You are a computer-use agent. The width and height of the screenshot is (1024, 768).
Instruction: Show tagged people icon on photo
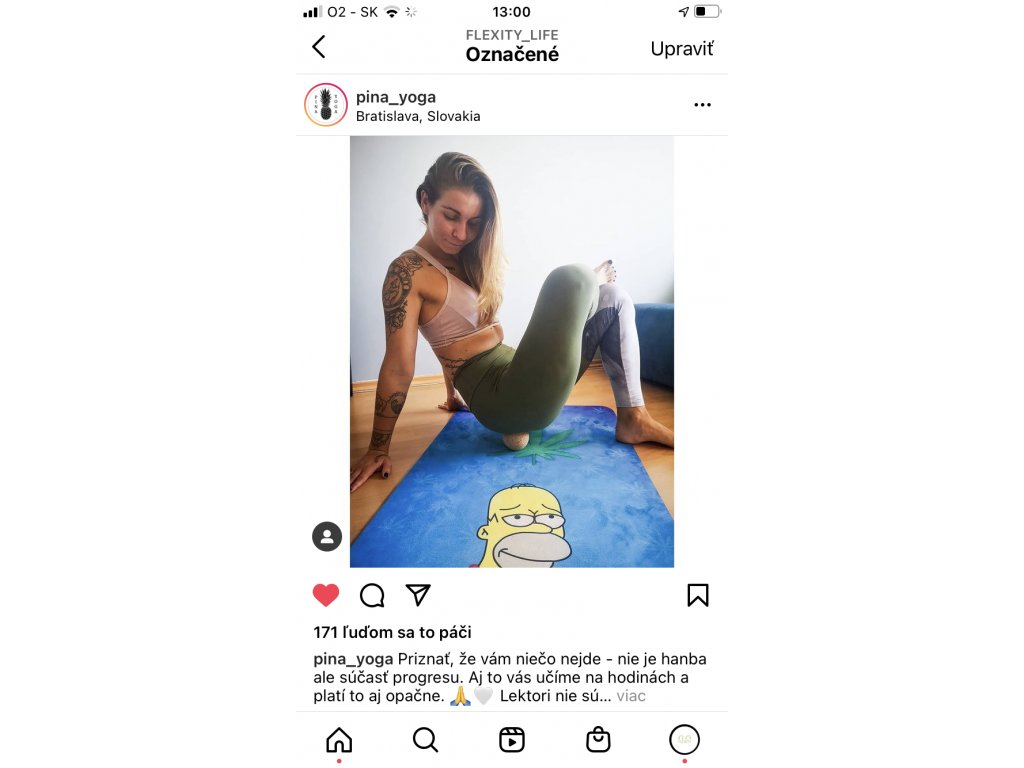click(327, 537)
